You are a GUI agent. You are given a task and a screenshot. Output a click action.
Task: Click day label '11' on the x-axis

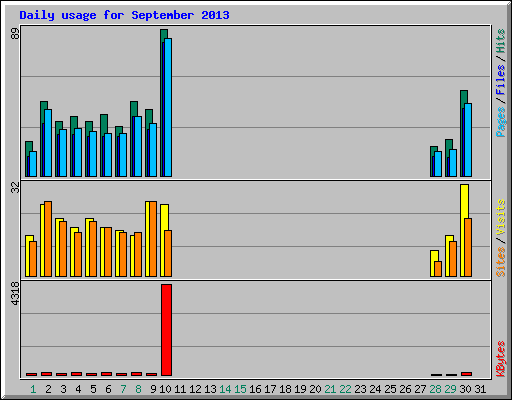pos(180,389)
